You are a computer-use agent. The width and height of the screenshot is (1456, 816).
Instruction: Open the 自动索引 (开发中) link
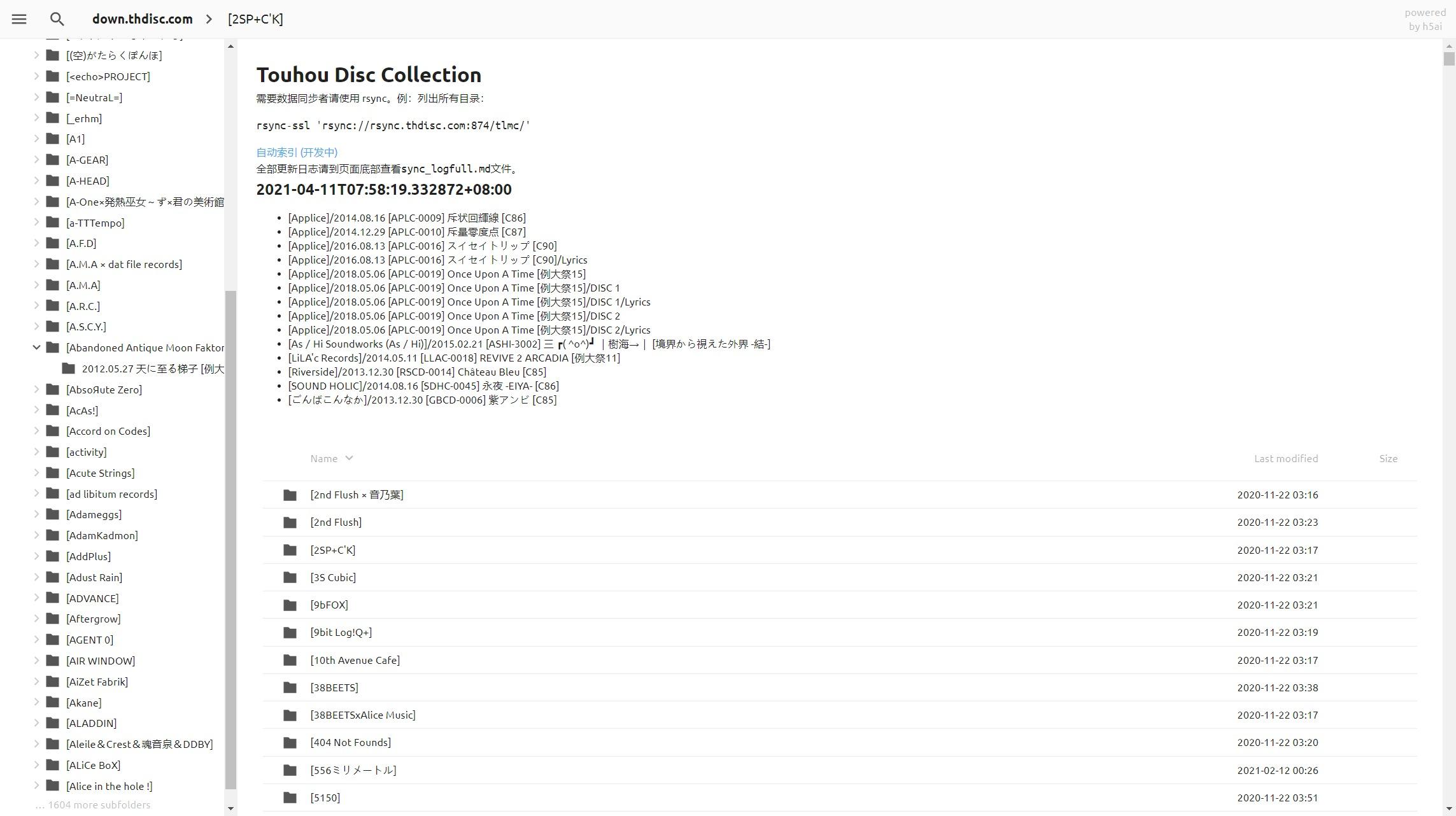[x=297, y=152]
